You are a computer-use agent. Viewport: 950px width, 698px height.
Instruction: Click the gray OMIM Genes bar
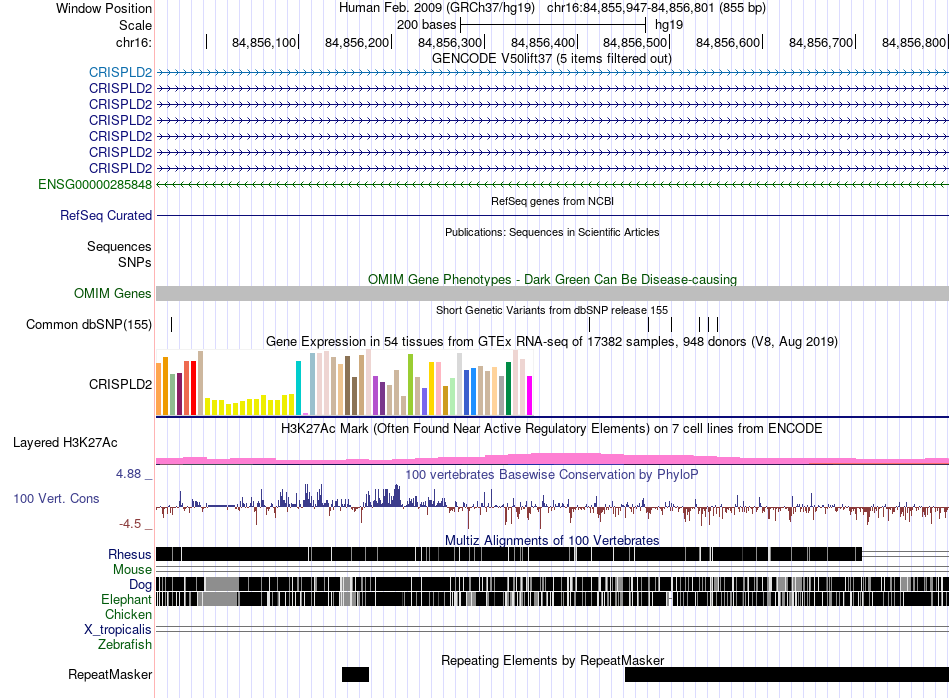point(552,293)
